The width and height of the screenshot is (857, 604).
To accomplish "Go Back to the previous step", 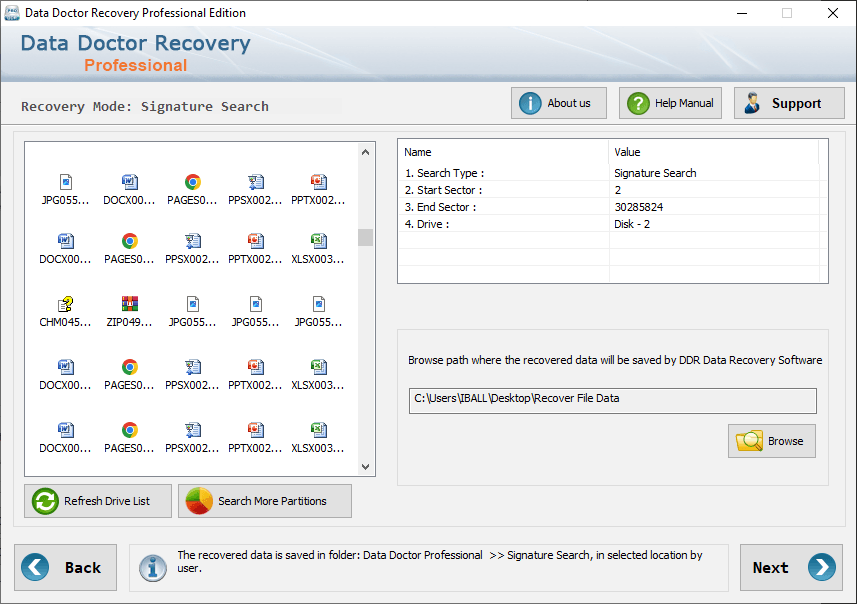I will [66, 567].
